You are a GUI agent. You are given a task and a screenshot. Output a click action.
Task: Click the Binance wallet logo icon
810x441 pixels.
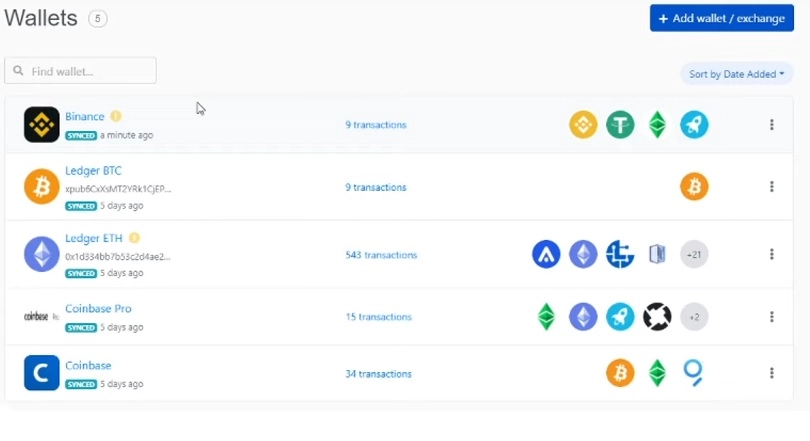[x=42, y=125]
